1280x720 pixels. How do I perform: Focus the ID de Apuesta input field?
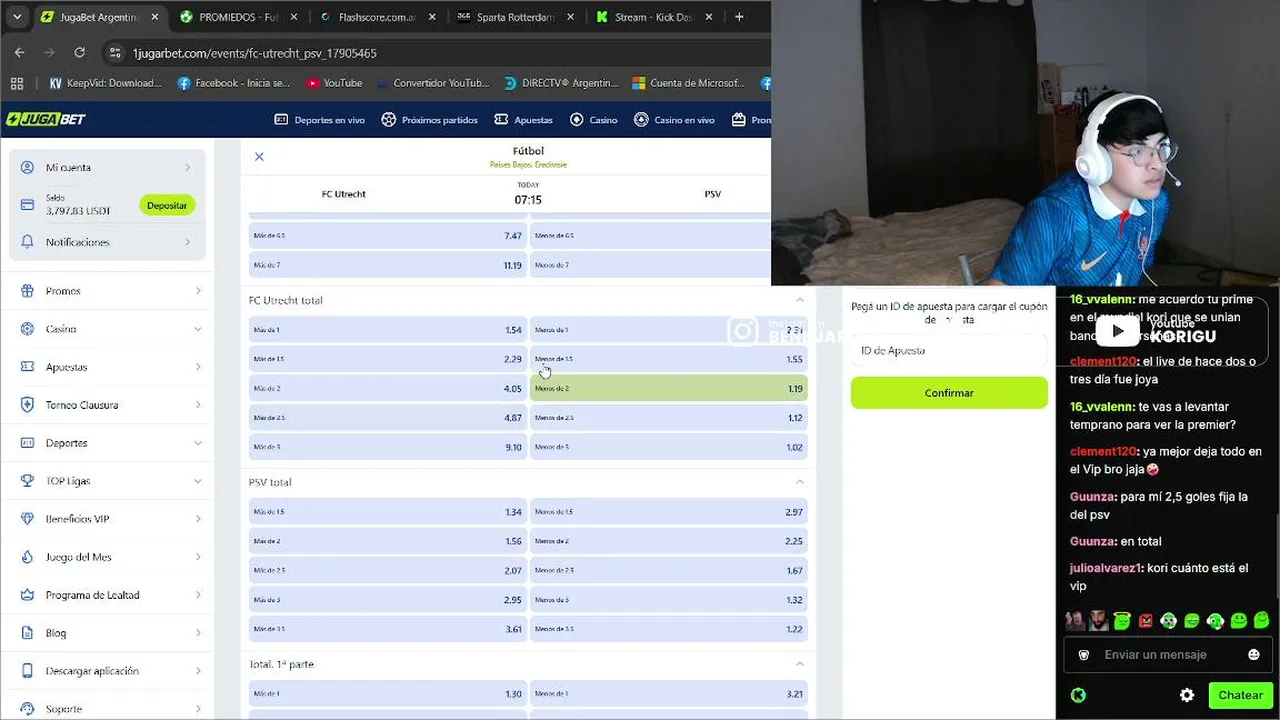pyautogui.click(x=949, y=351)
